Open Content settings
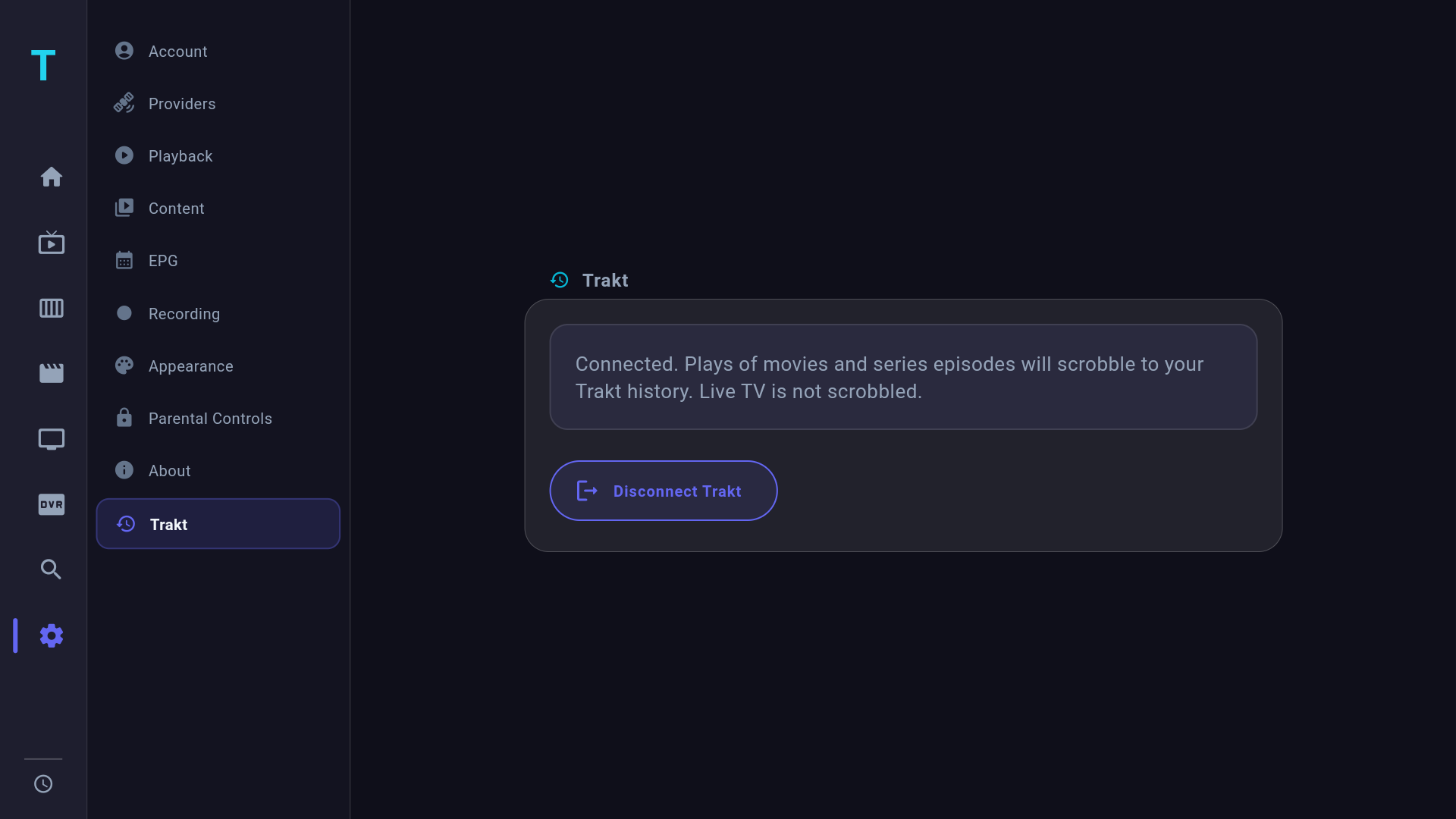Image resolution: width=1456 pixels, height=819 pixels. pos(218,208)
